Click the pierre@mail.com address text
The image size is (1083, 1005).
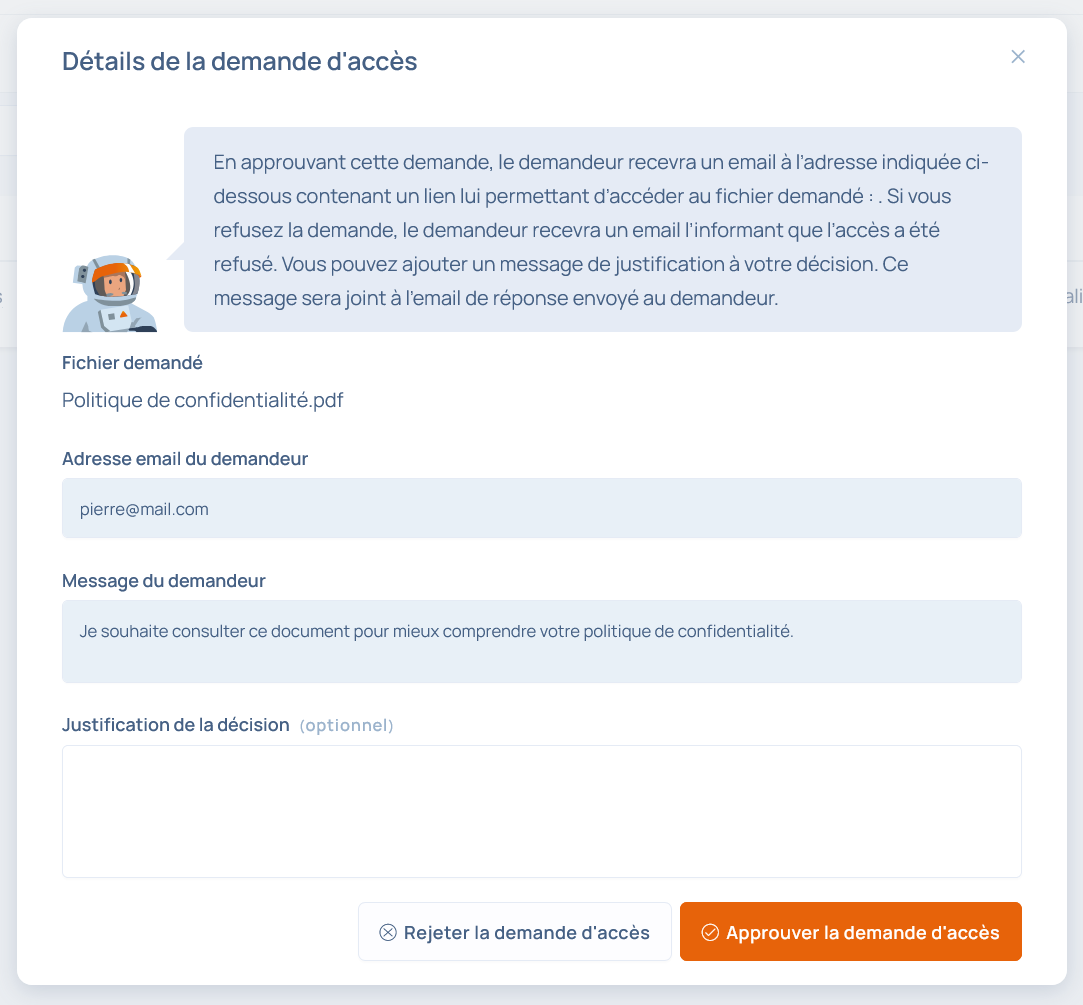(144, 509)
